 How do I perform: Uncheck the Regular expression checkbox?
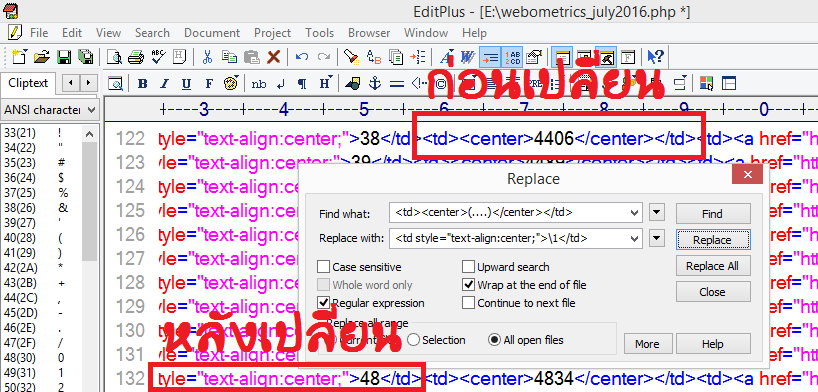323,303
